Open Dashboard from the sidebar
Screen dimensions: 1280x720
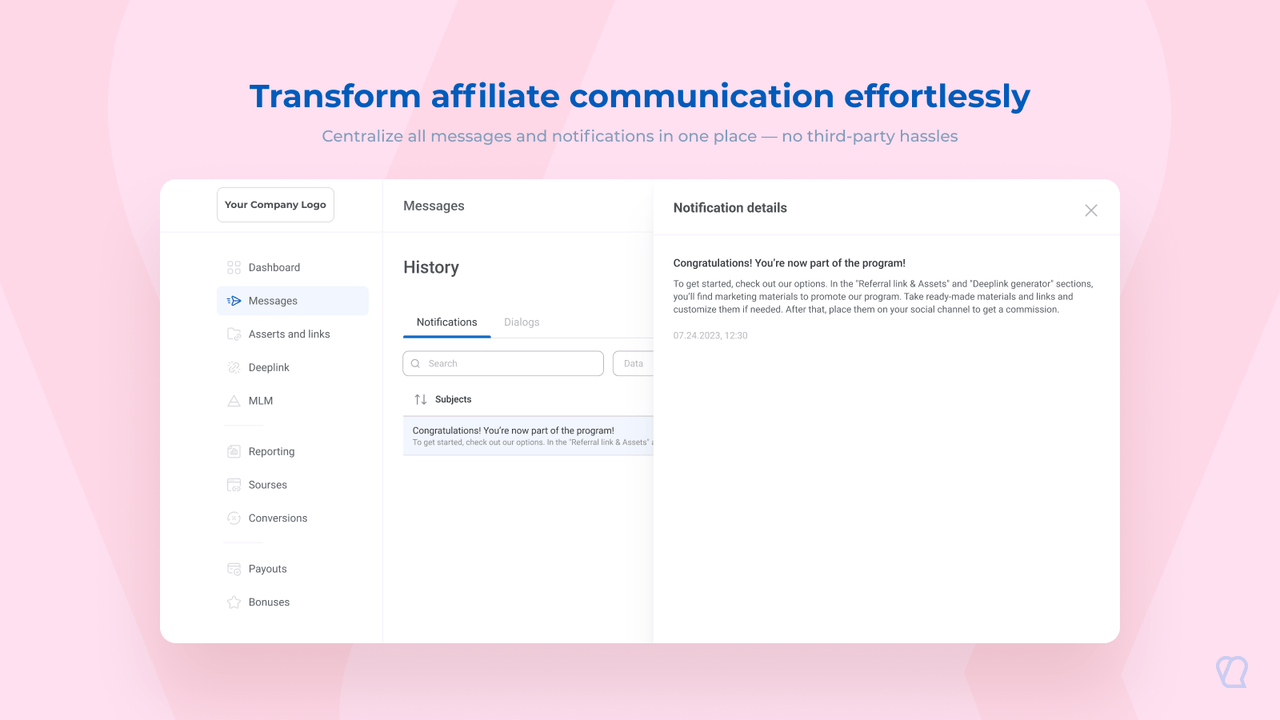(293, 267)
